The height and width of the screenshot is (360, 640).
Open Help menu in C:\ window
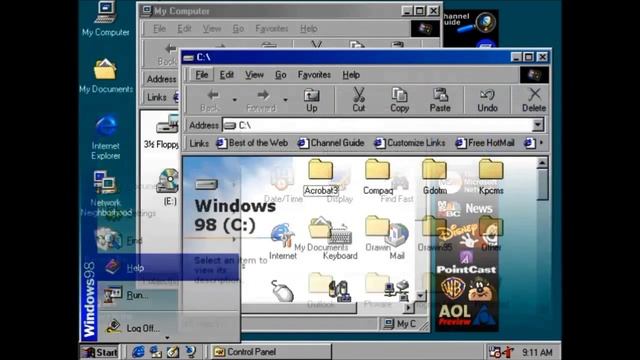[x=351, y=75]
